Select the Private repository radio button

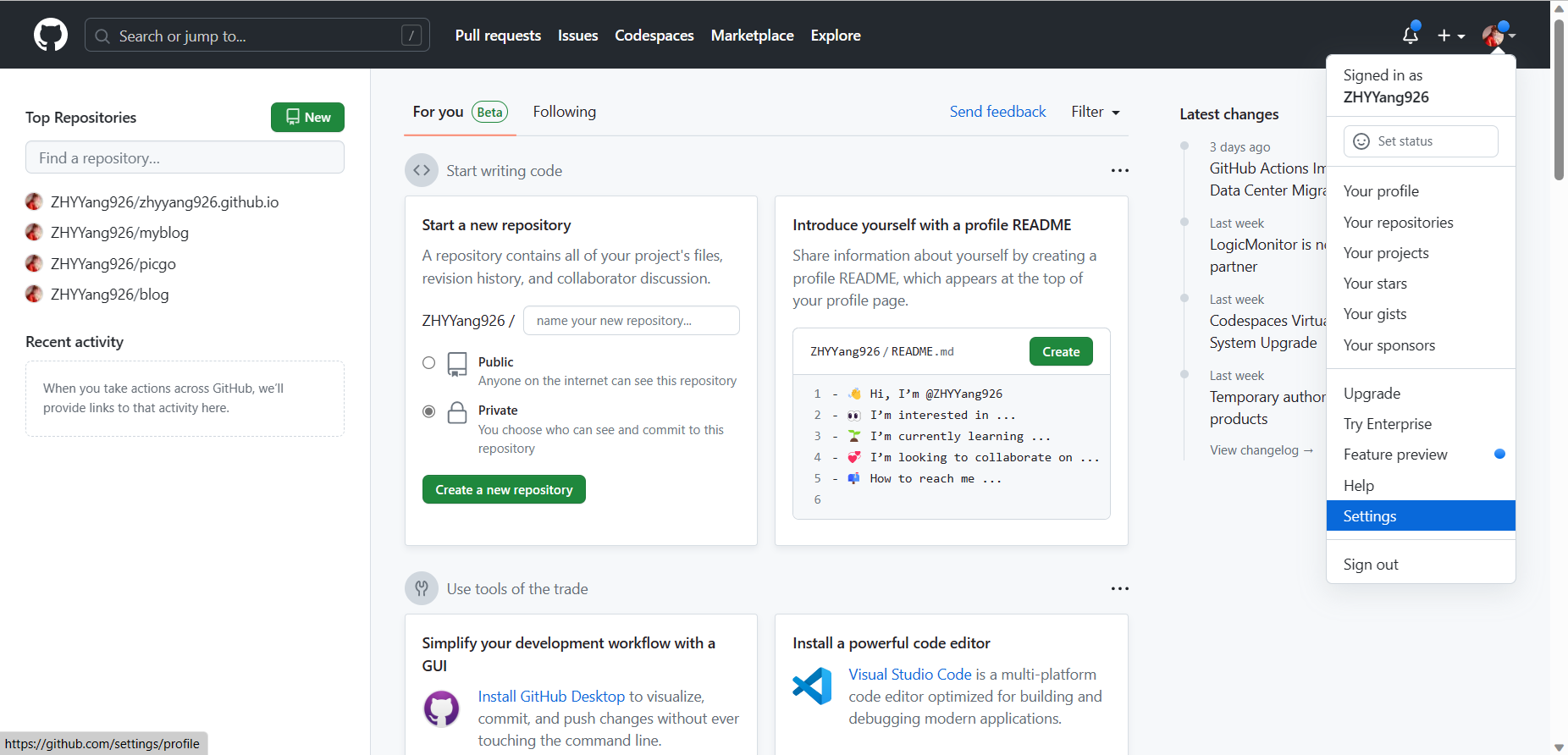[x=429, y=411]
